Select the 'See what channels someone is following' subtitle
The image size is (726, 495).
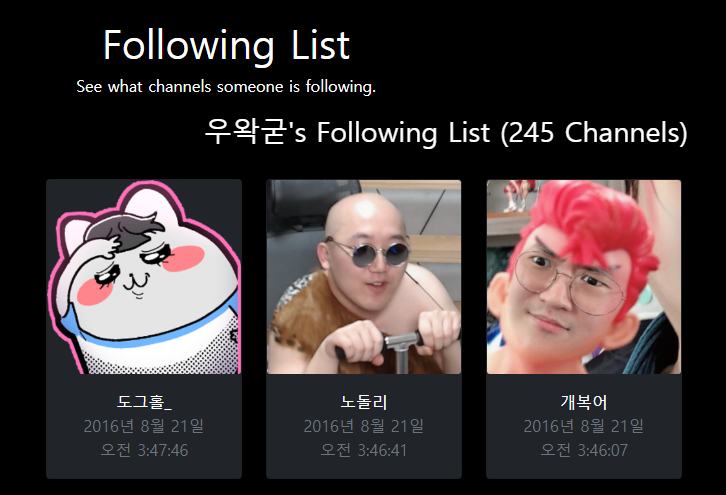[226, 87]
